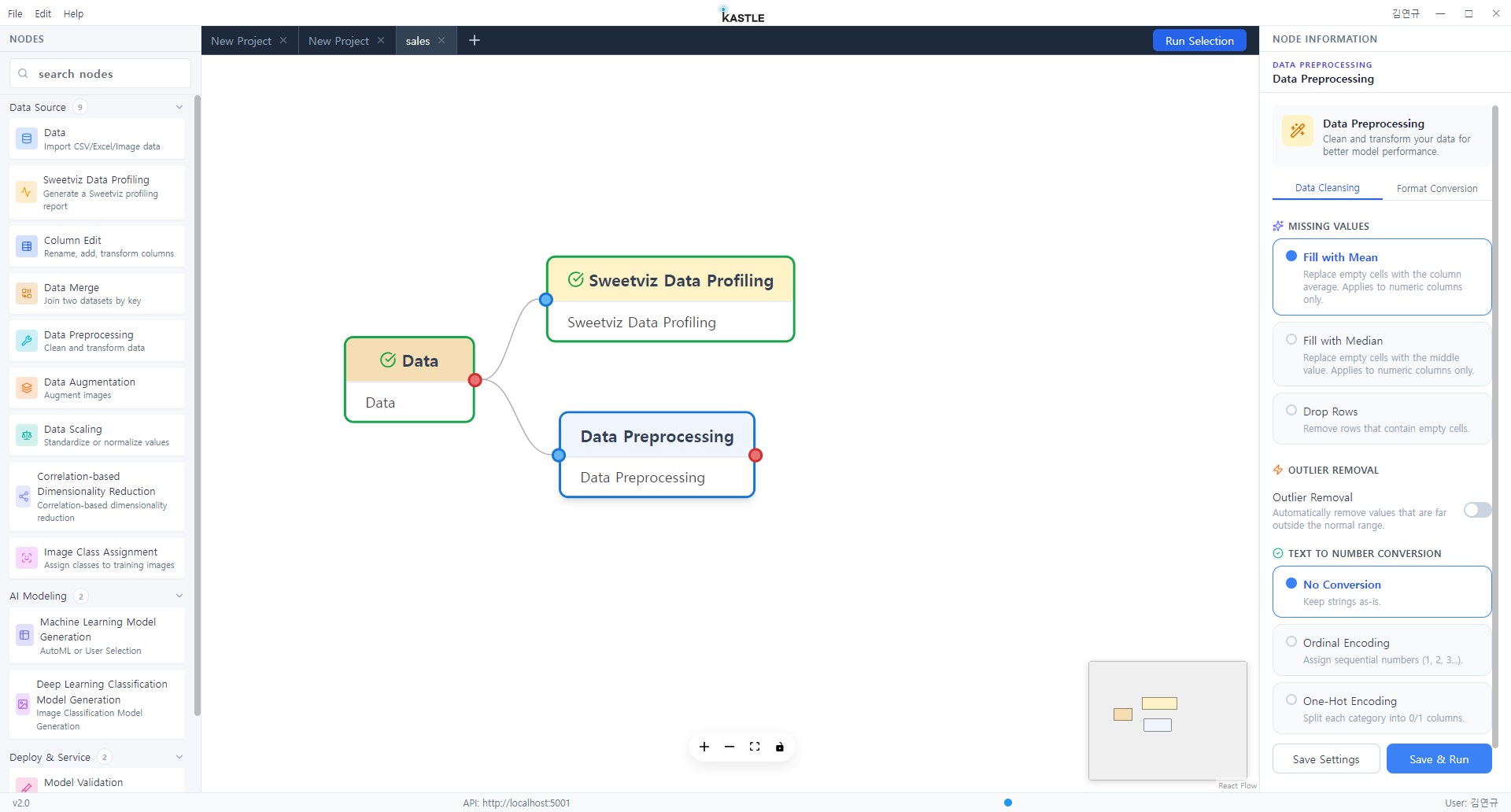The image size is (1511, 812).
Task: Click the Save Settings button
Action: click(1326, 759)
